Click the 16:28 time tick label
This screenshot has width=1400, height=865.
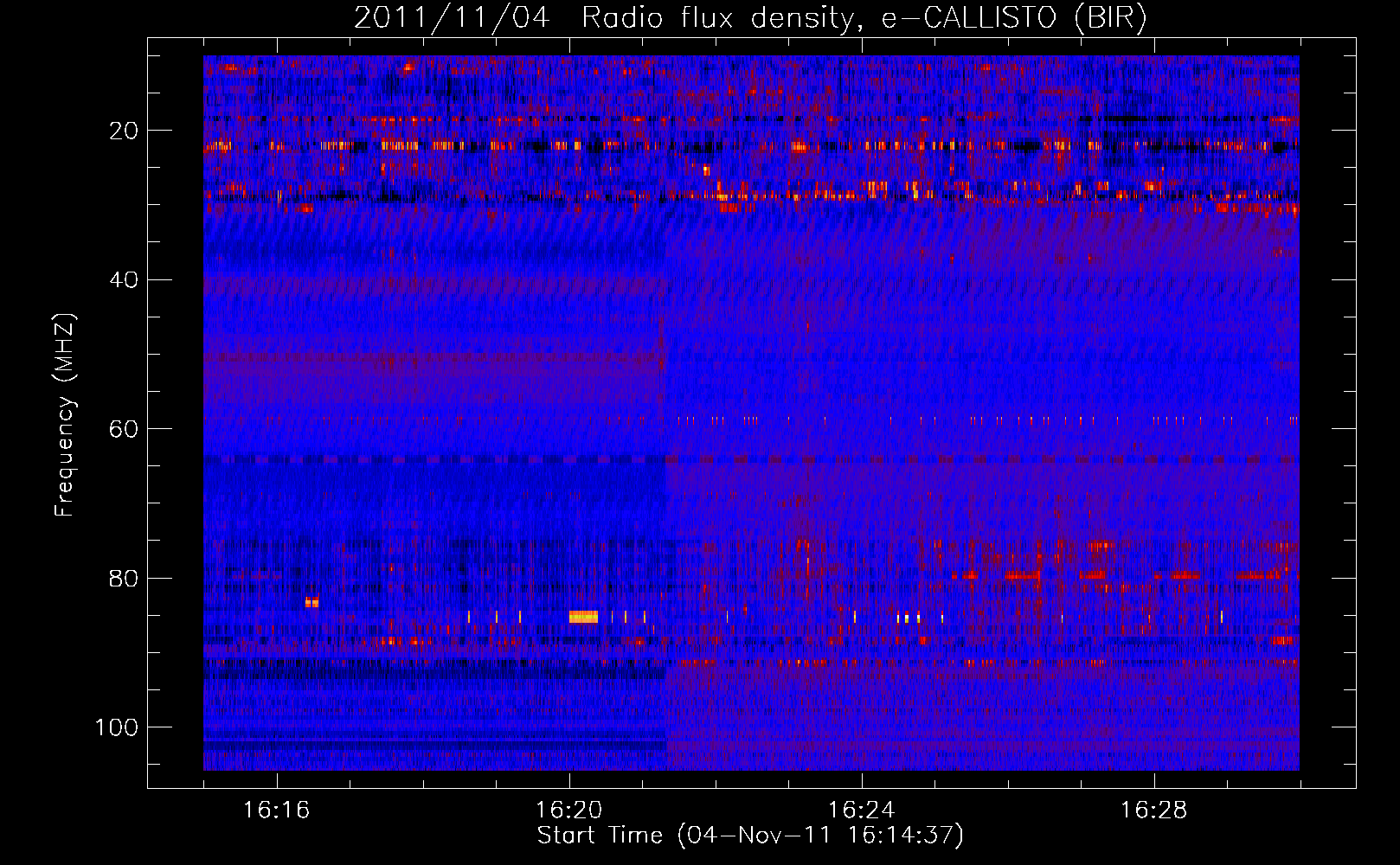click(x=1154, y=811)
